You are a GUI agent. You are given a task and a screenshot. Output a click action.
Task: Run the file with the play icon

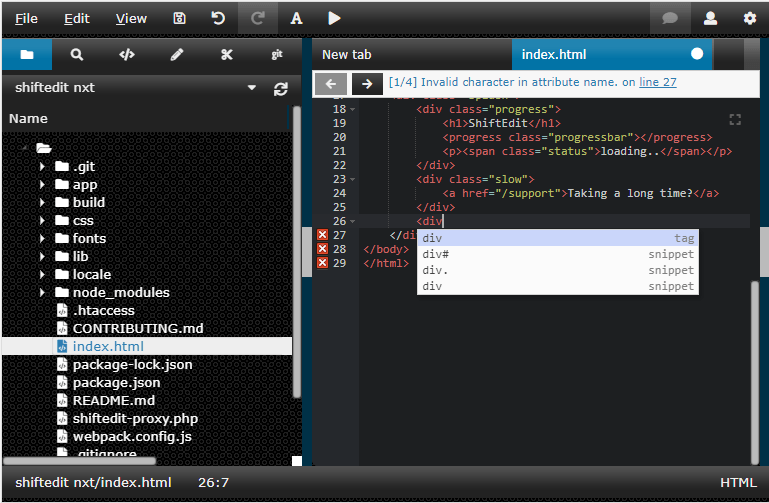334,18
